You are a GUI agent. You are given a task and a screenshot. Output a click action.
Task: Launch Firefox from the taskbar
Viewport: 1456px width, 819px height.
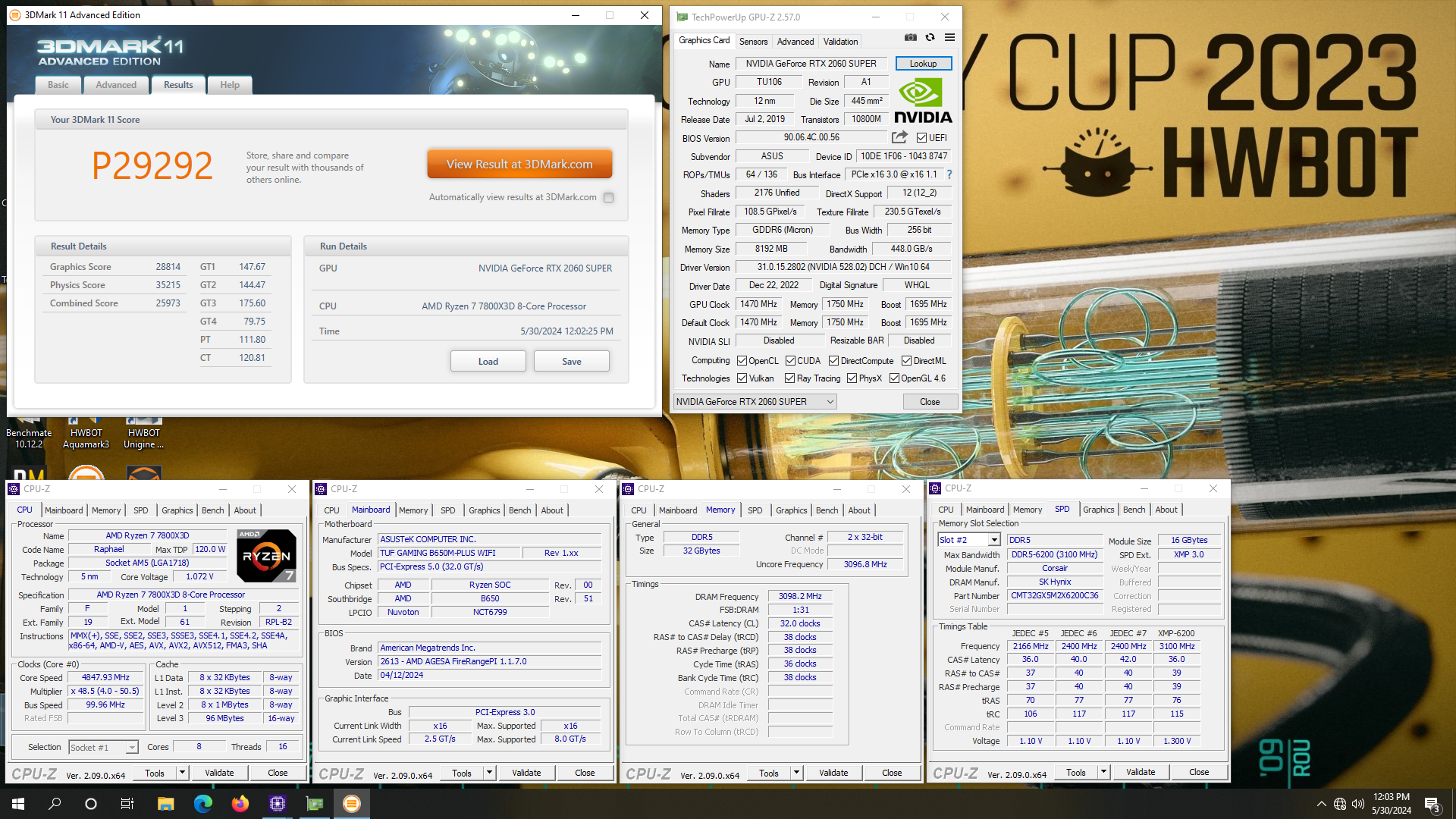pos(240,804)
